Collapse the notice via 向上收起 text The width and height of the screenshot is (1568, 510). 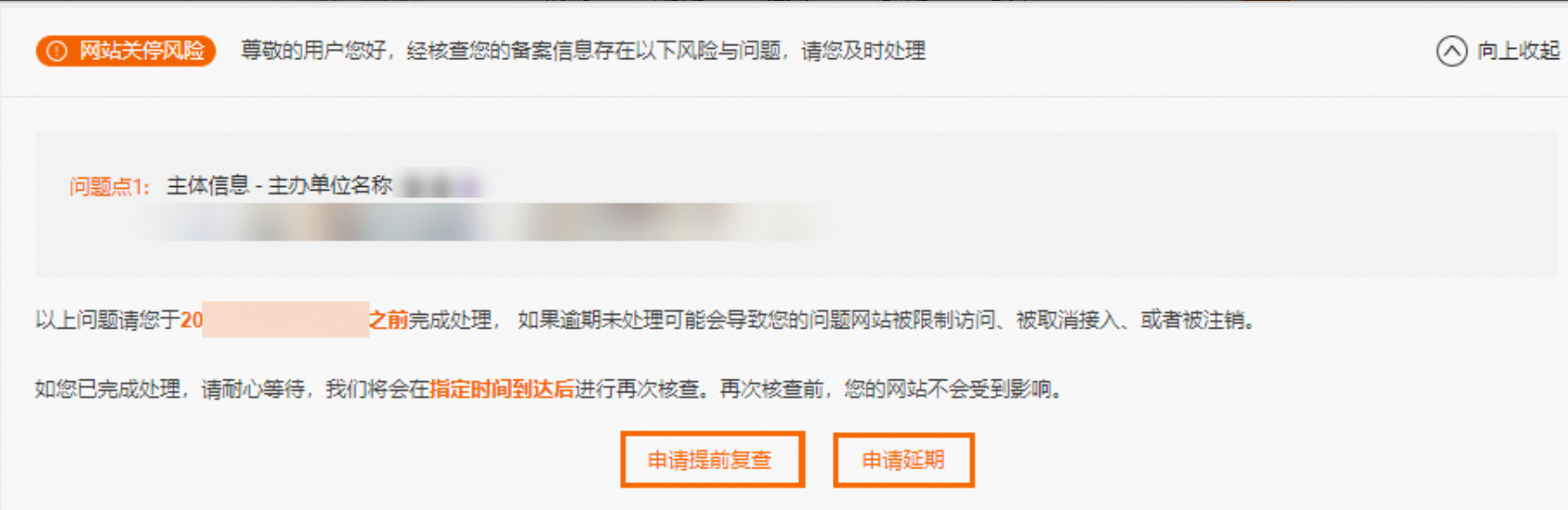tap(1518, 51)
